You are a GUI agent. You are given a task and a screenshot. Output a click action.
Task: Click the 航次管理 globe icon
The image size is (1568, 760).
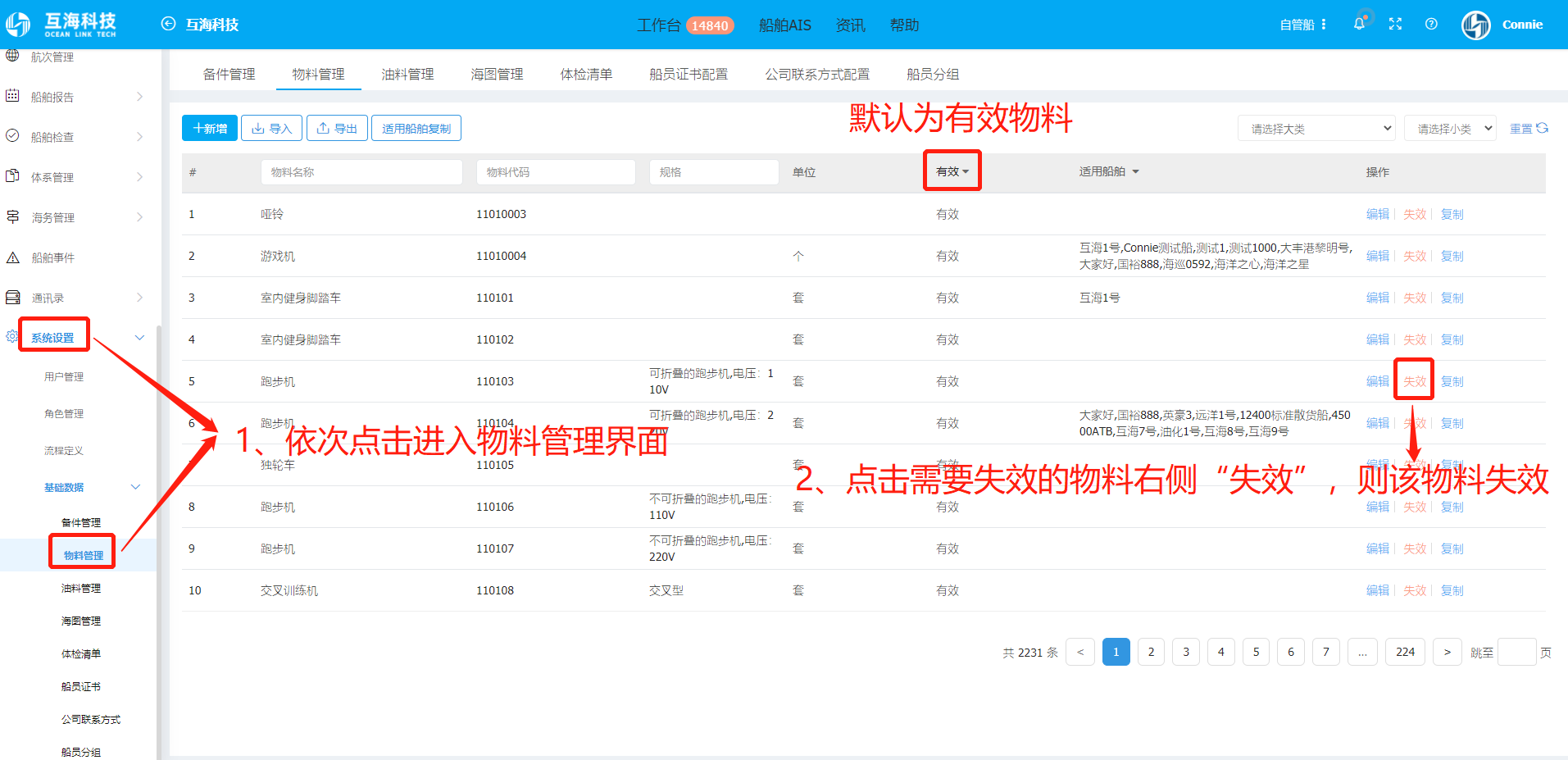pyautogui.click(x=12, y=56)
